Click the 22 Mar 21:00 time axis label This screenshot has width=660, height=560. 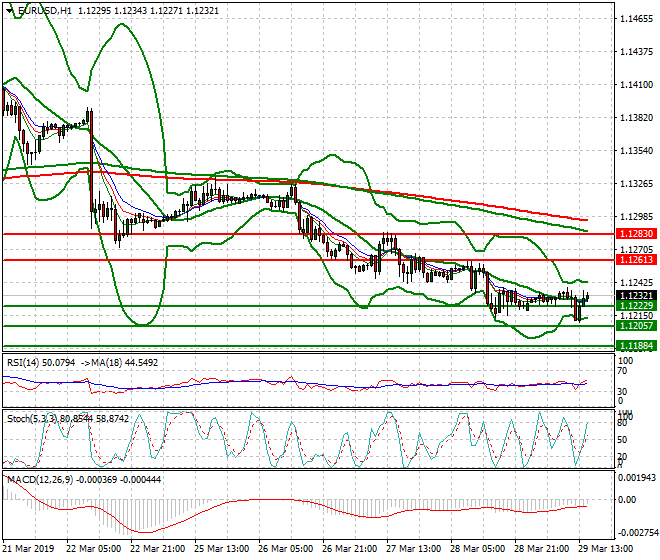click(158, 549)
